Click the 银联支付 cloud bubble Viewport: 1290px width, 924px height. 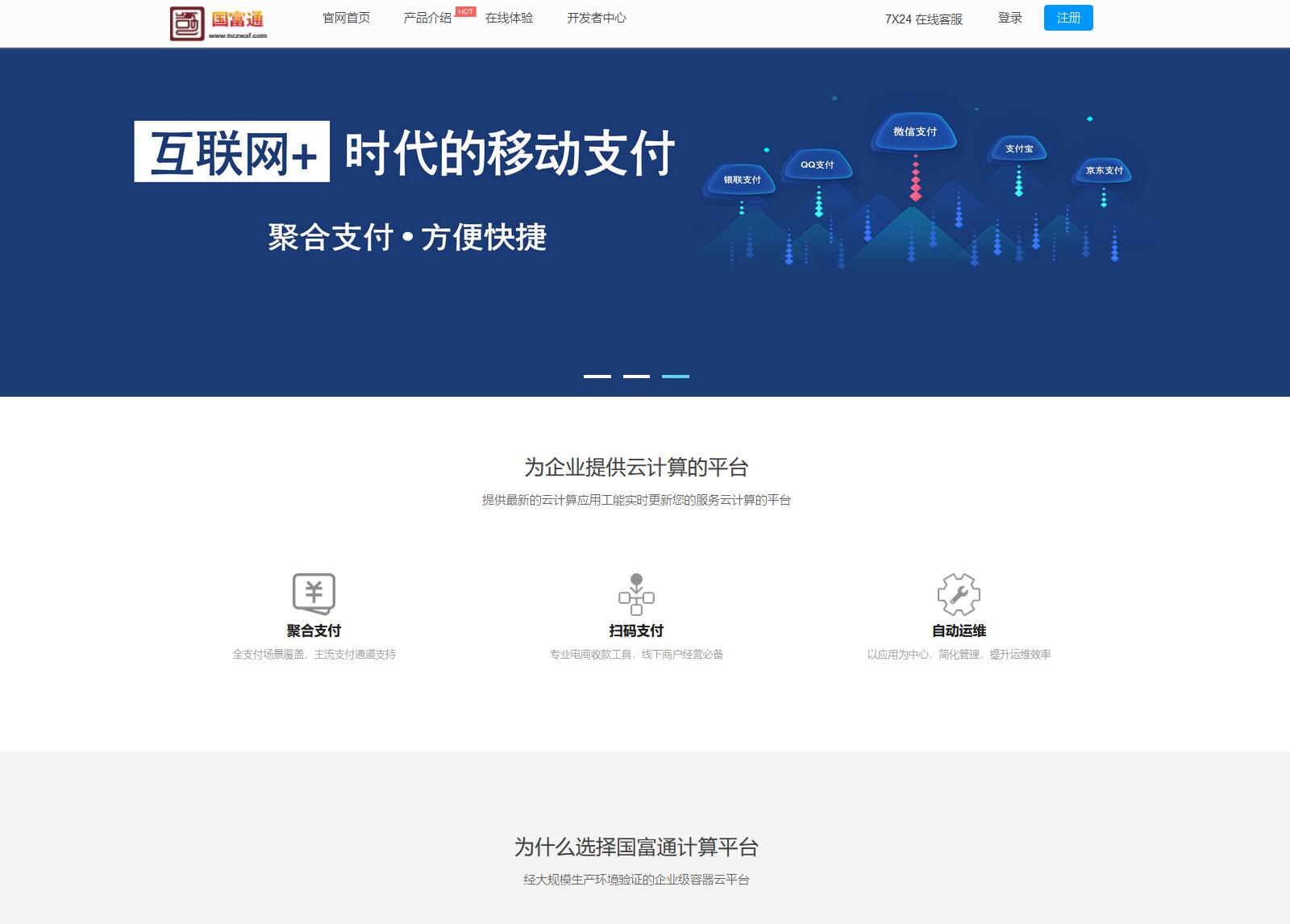coord(742,180)
